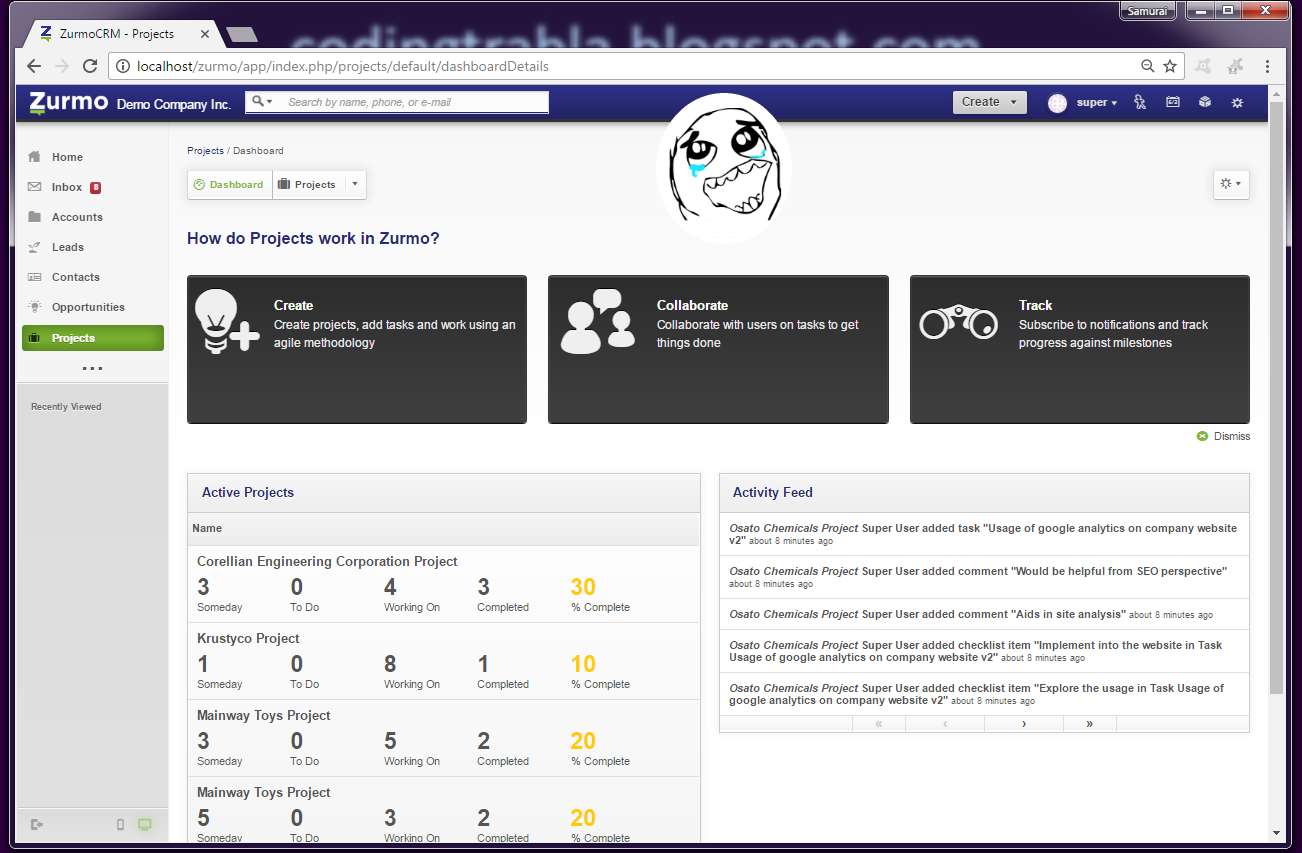1302x853 pixels.
Task: Click the Name column header
Action: coord(207,528)
